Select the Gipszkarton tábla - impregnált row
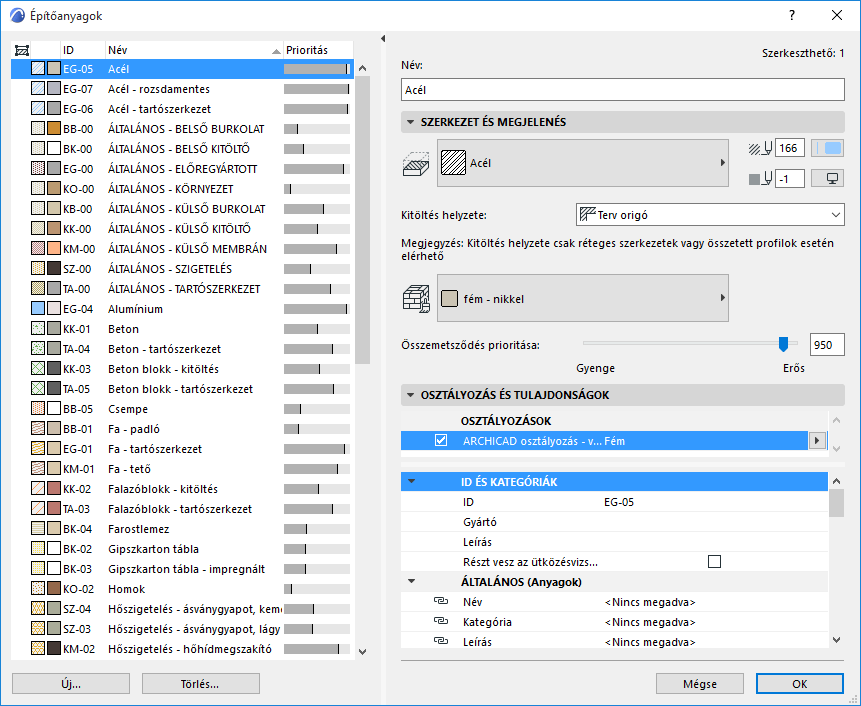The width and height of the screenshot is (861, 706). pos(182,569)
